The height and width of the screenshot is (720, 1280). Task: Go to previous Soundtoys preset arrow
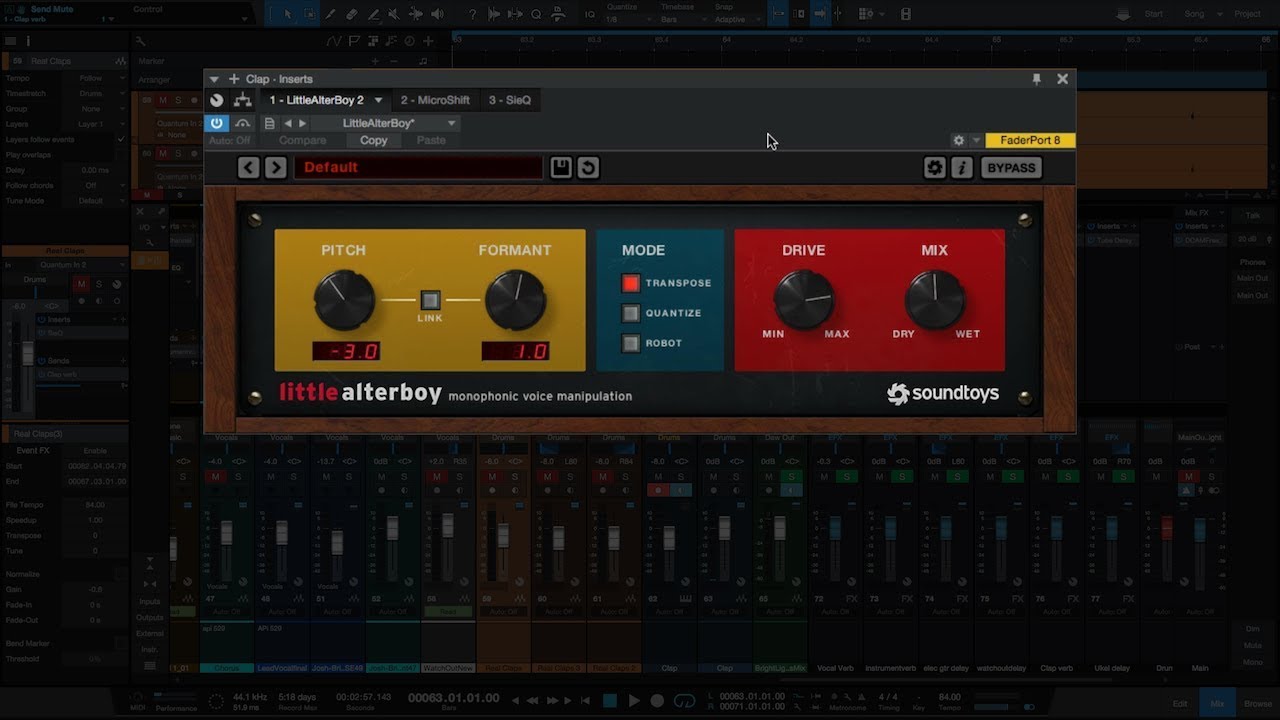[248, 167]
